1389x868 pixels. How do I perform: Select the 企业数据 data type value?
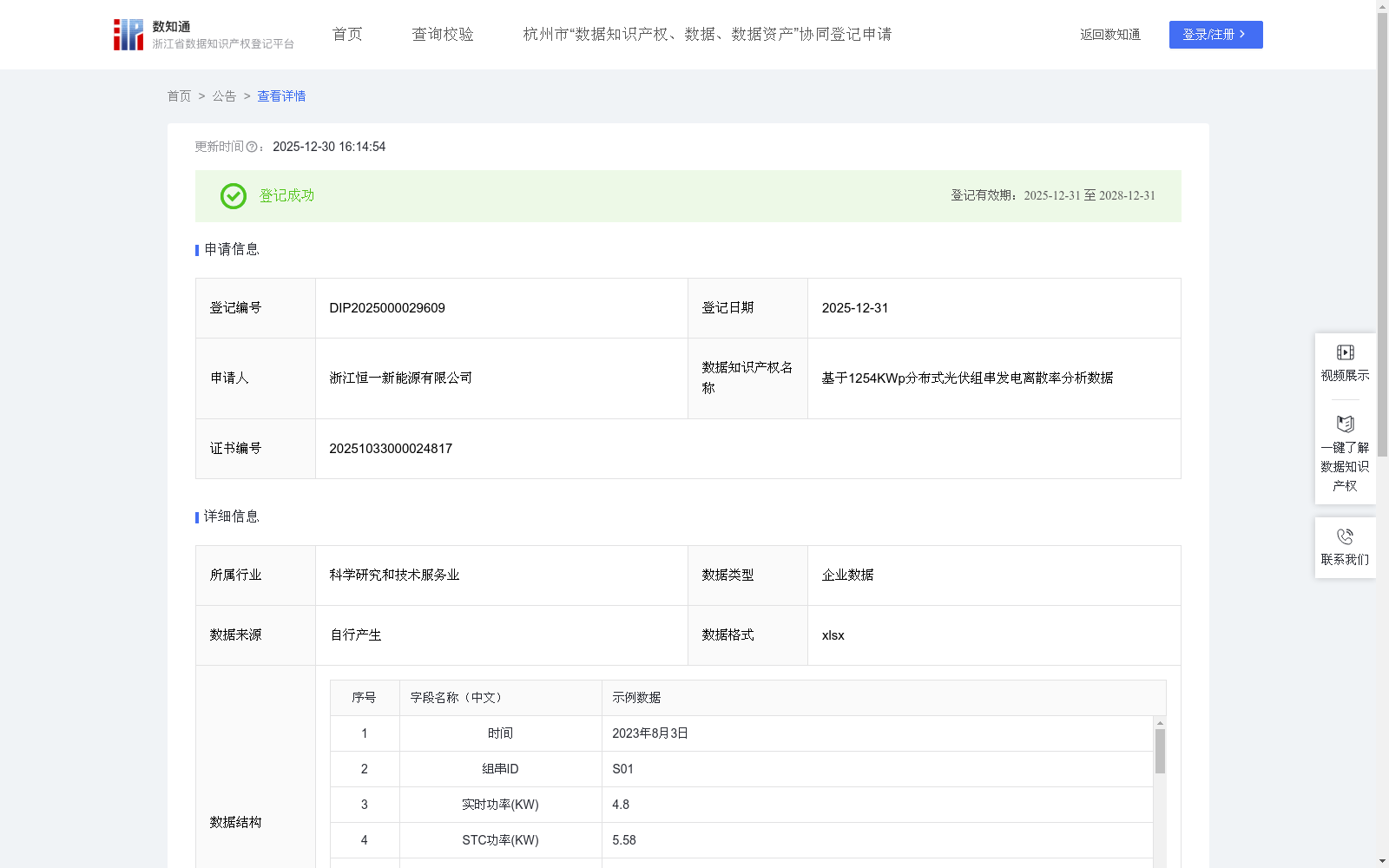click(x=847, y=575)
